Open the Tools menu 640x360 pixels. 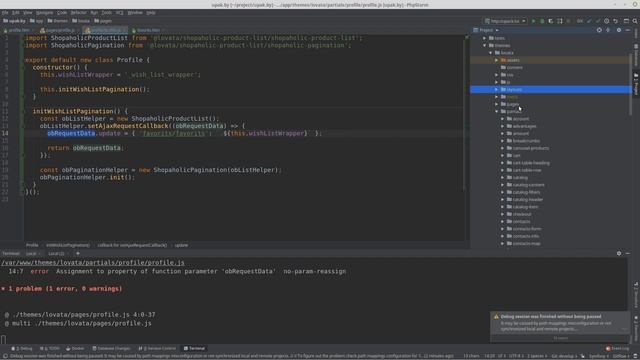point(107,13)
